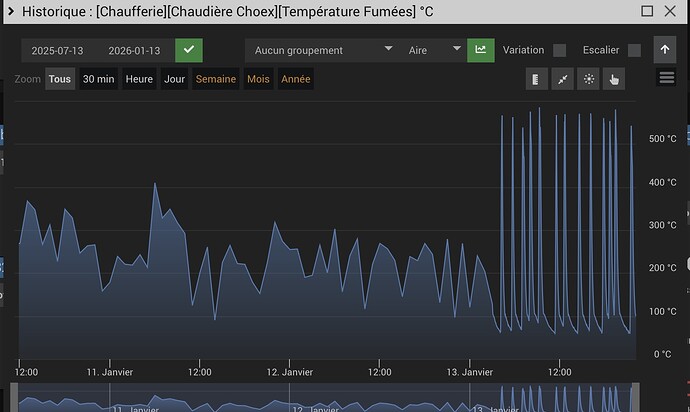Click the 13. Janvier axis label
This screenshot has height=412, width=690.
point(470,372)
